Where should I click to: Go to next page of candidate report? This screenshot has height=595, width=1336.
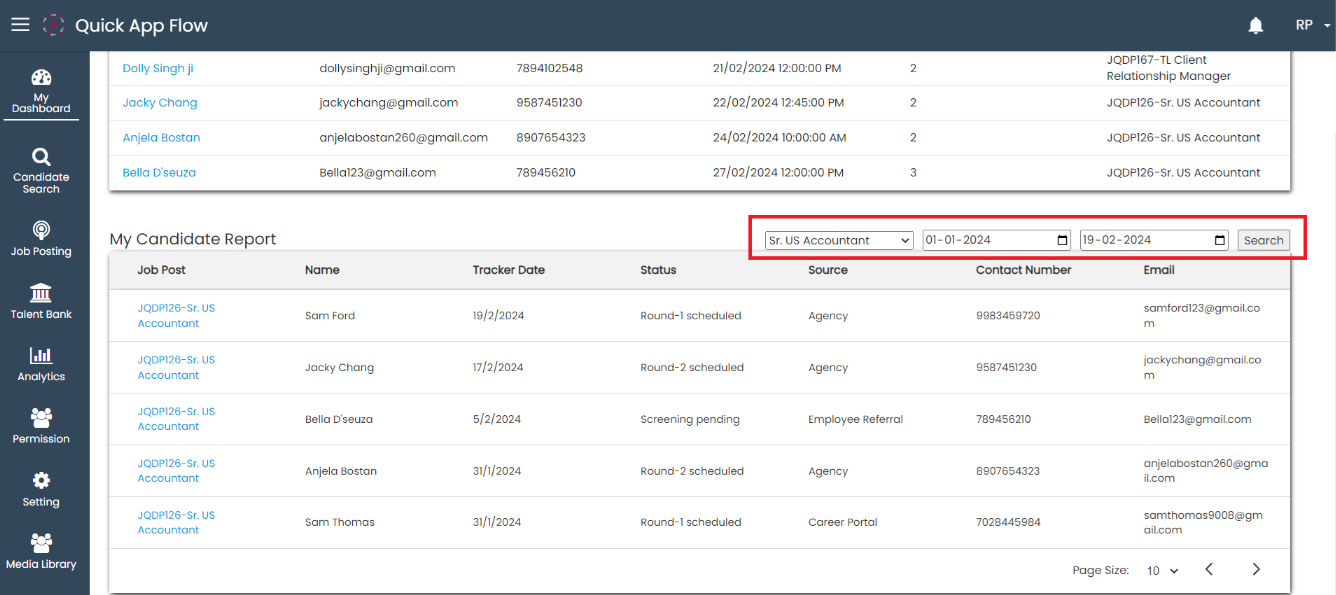tap(1256, 570)
